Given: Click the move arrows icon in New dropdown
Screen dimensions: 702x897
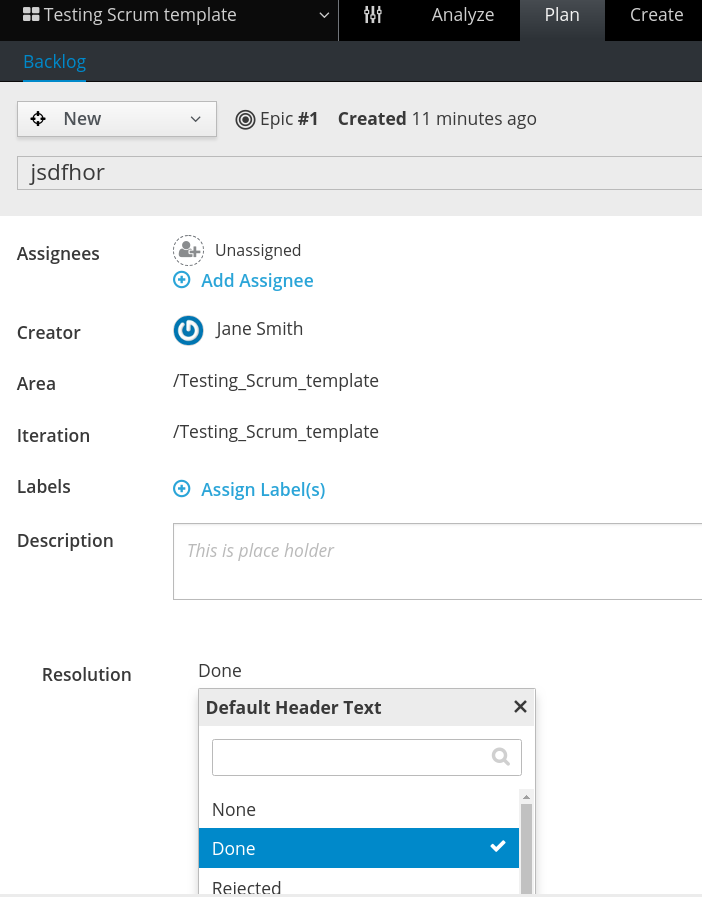Looking at the screenshot, I should [39, 118].
